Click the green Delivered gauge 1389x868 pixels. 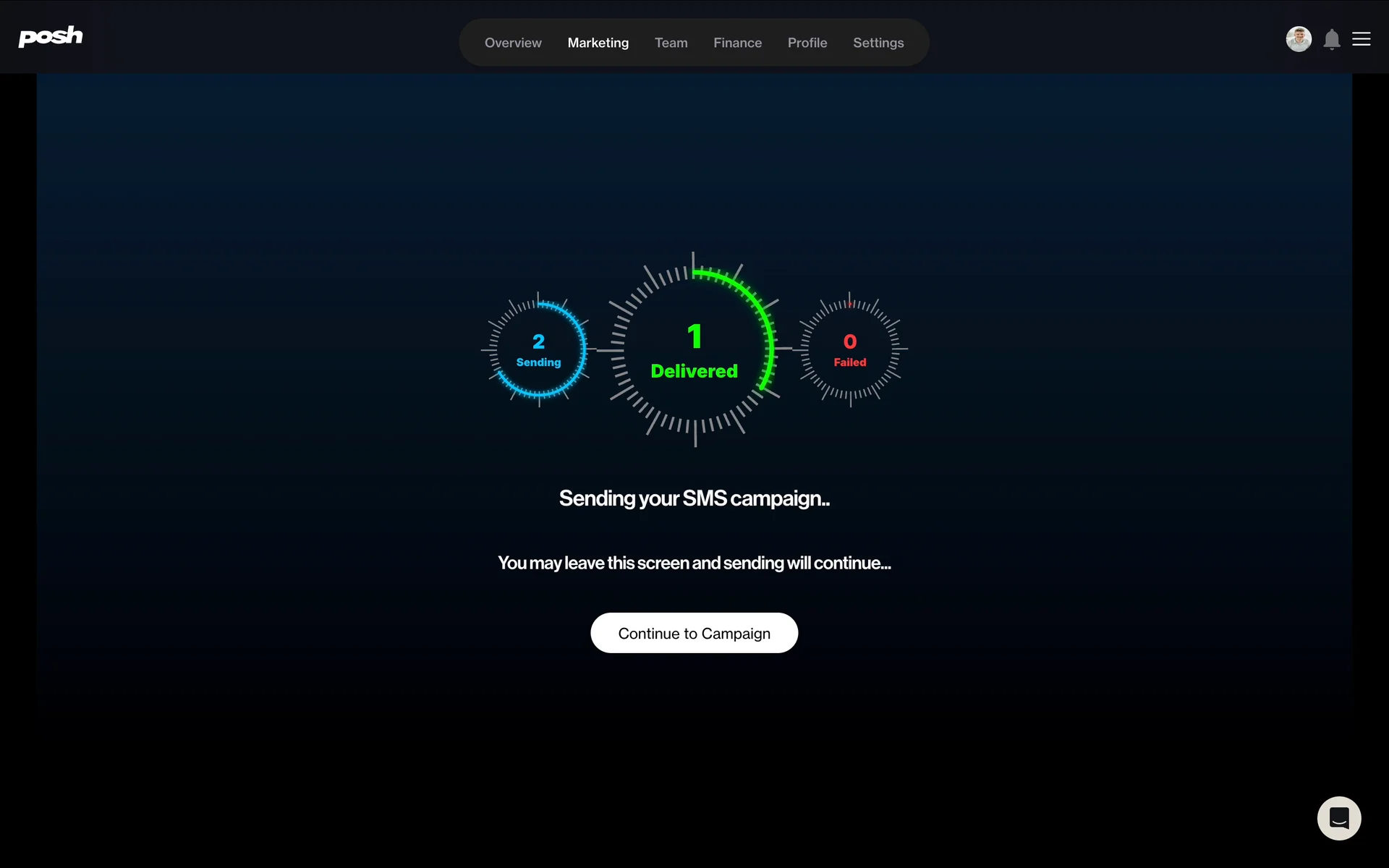click(694, 349)
